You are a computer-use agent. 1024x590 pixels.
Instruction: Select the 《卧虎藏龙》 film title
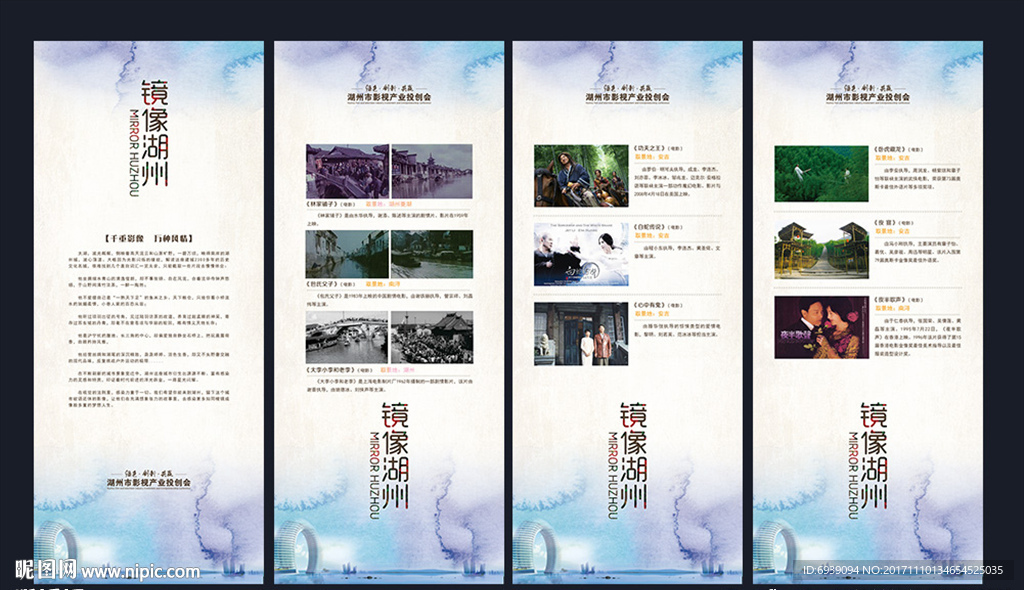pyautogui.click(x=890, y=150)
